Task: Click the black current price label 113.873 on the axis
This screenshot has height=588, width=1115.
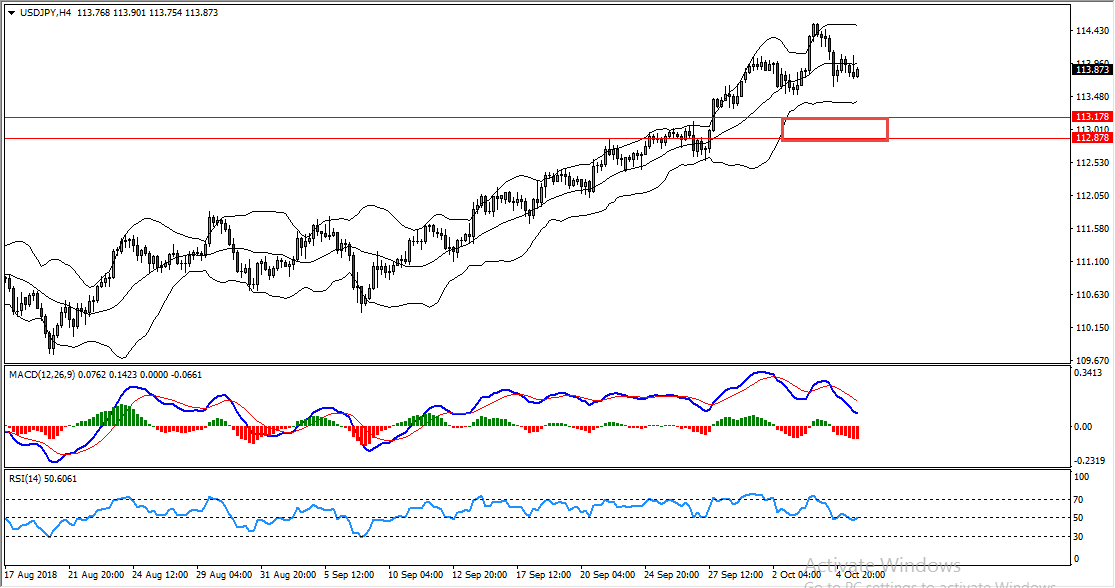Action: [1092, 70]
